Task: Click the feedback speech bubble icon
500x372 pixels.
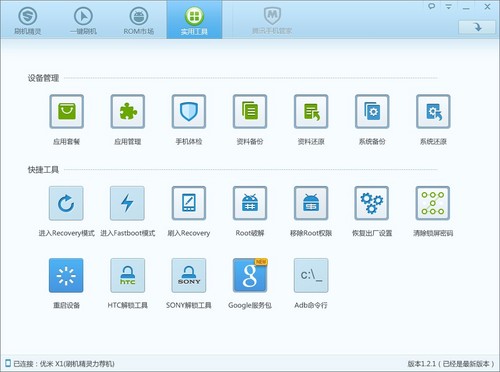Action: click(x=432, y=6)
